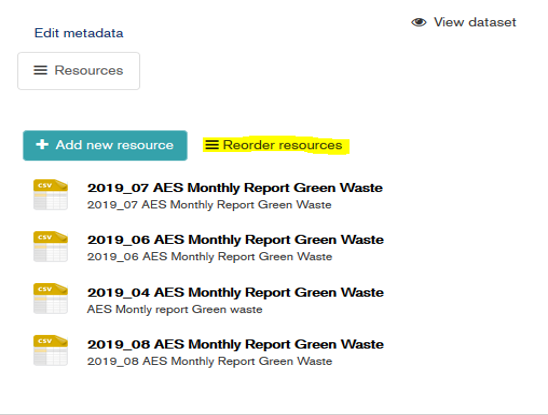Screen dimensions: 548x415
Task: Click the lines icon beside Reorder resources
Action: tap(212, 144)
